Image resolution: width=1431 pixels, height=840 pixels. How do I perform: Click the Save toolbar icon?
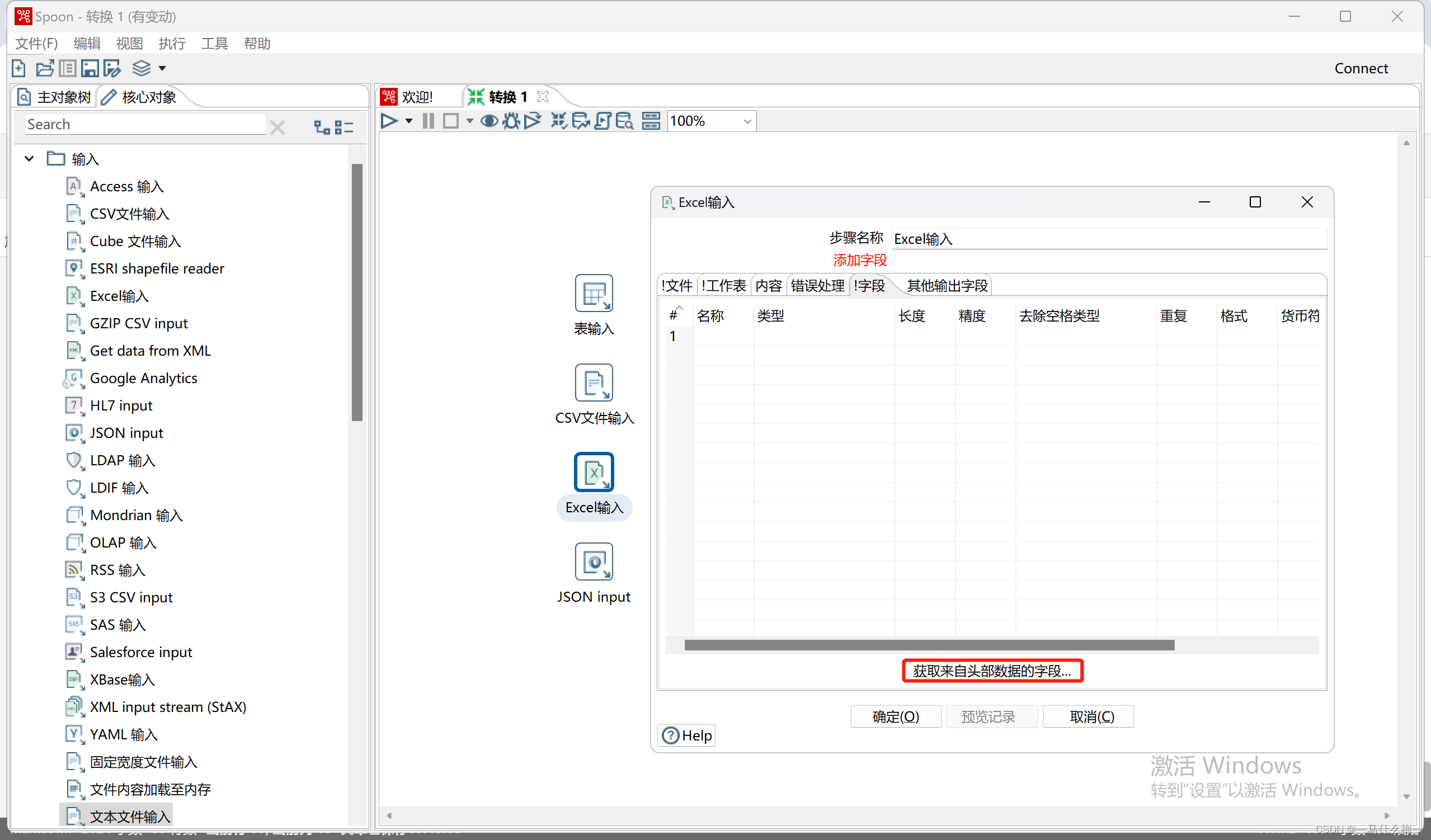[x=90, y=68]
